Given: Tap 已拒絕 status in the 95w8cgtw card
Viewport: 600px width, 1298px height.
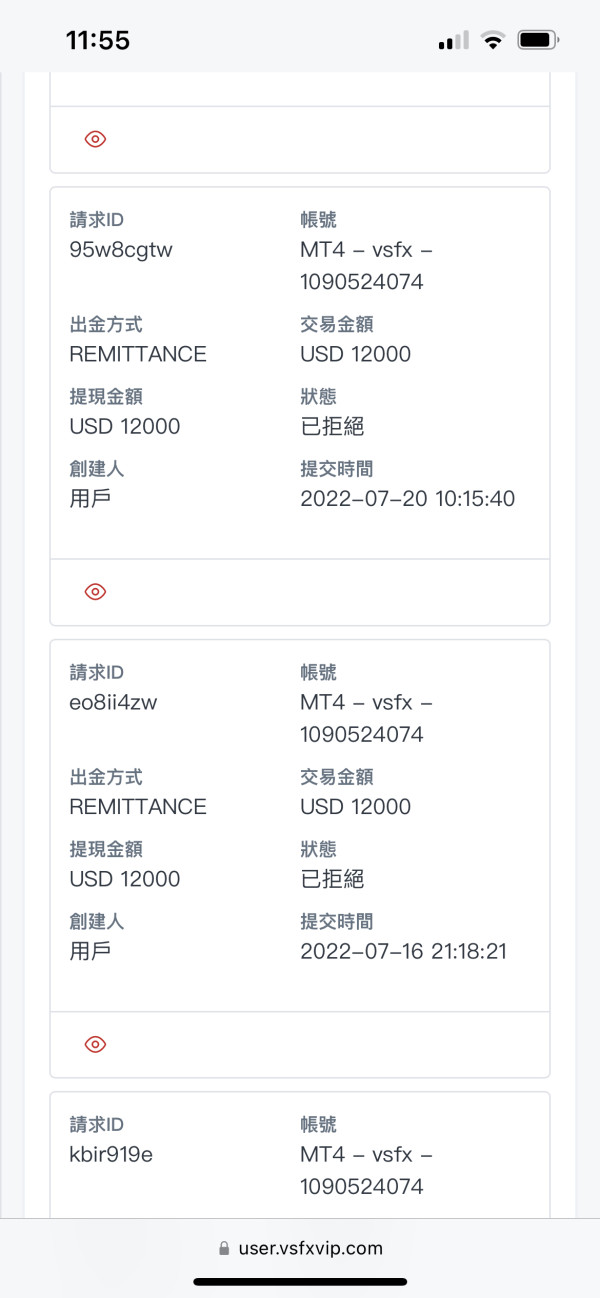Looking at the screenshot, I should pyautogui.click(x=332, y=426).
